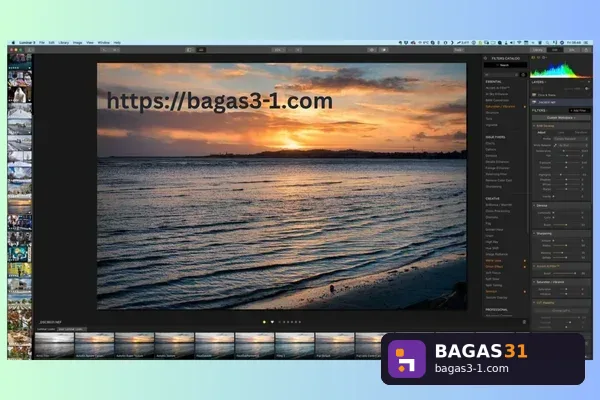The height and width of the screenshot is (400, 600).
Task: Open the View menu
Action: [90, 42]
